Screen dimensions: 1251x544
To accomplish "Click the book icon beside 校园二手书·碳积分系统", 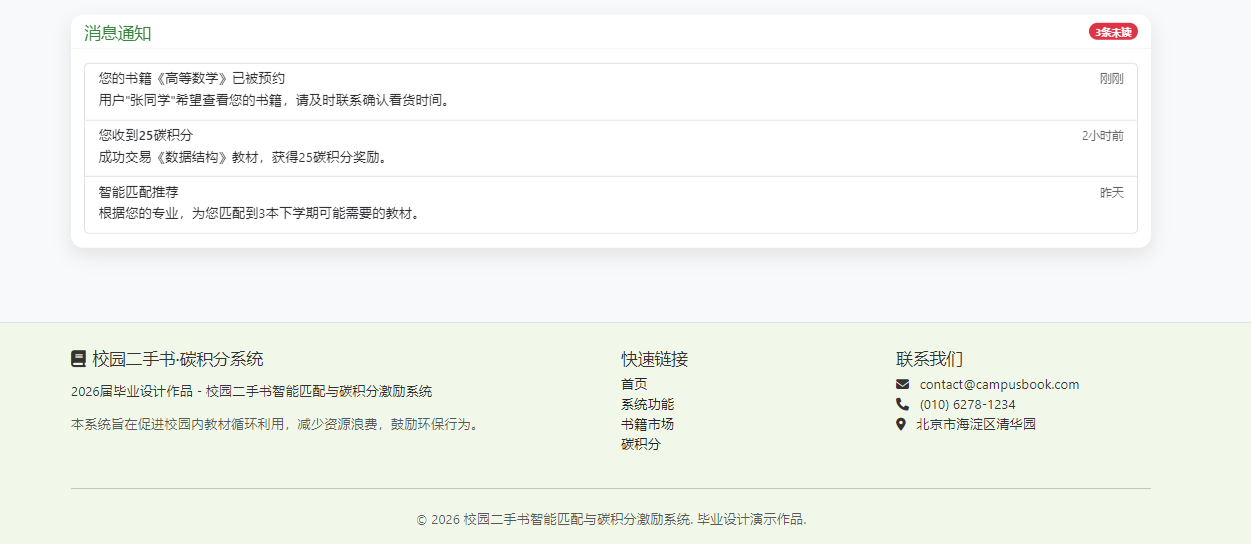I will [78, 359].
